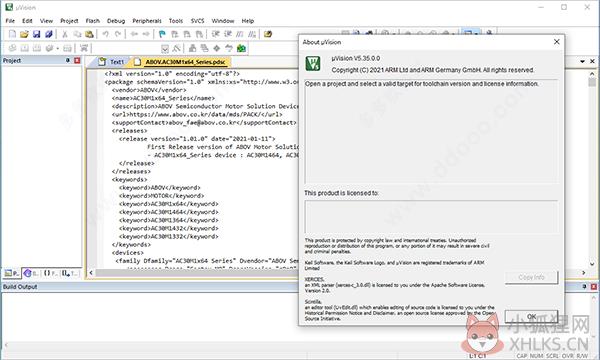Click the Rebuild all target files icon

tap(37, 48)
